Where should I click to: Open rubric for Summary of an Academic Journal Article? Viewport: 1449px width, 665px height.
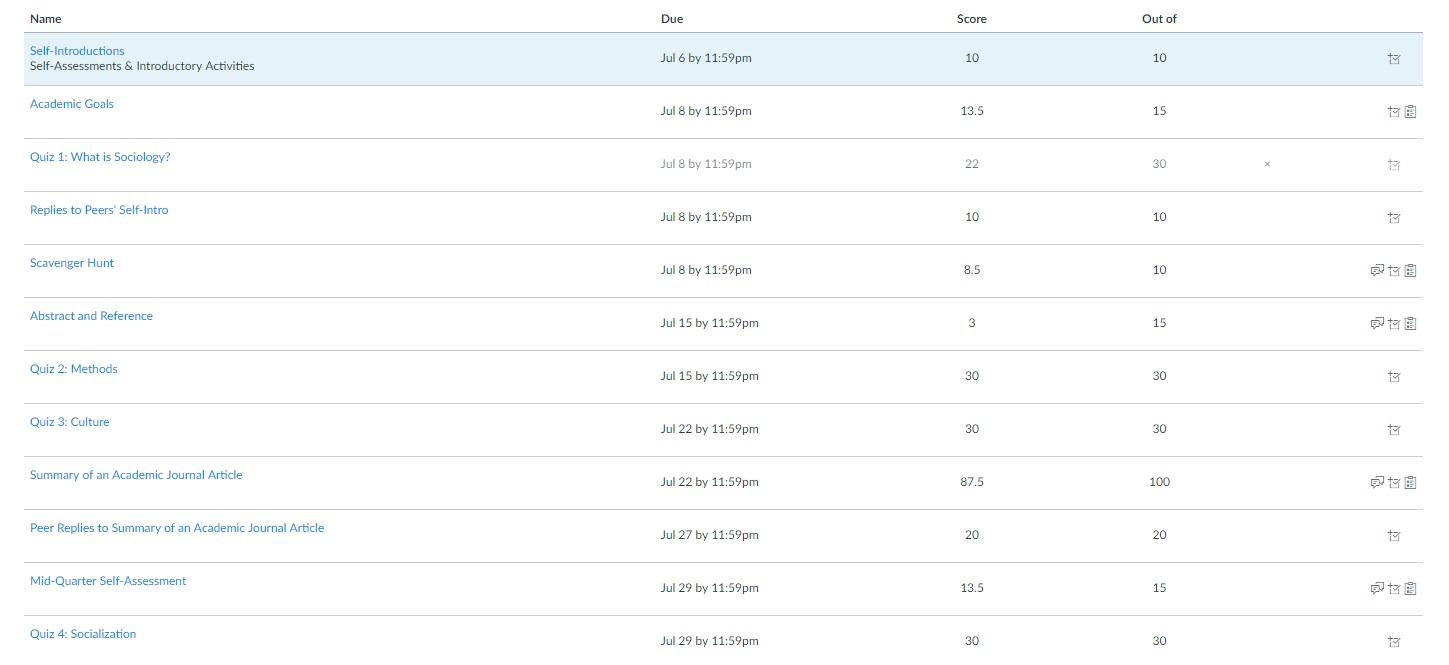pyautogui.click(x=1410, y=482)
